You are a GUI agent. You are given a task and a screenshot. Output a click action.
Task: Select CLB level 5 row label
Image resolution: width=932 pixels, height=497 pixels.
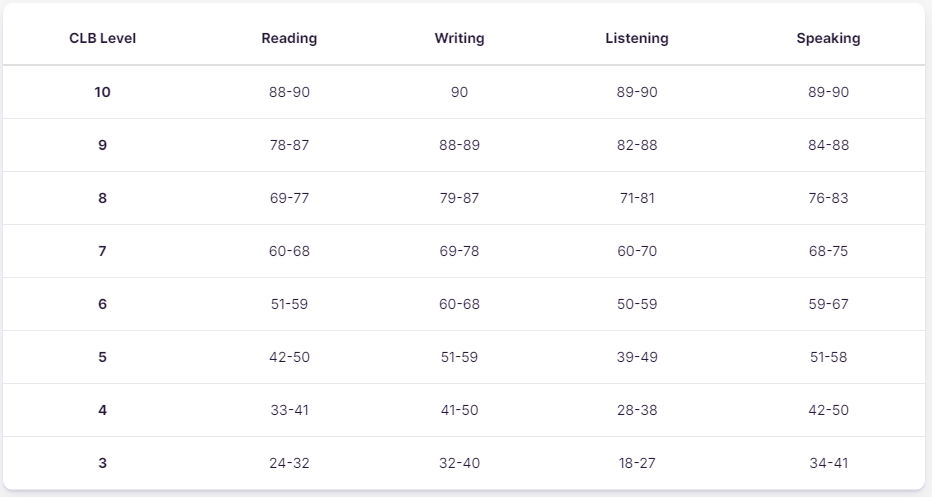pos(102,357)
